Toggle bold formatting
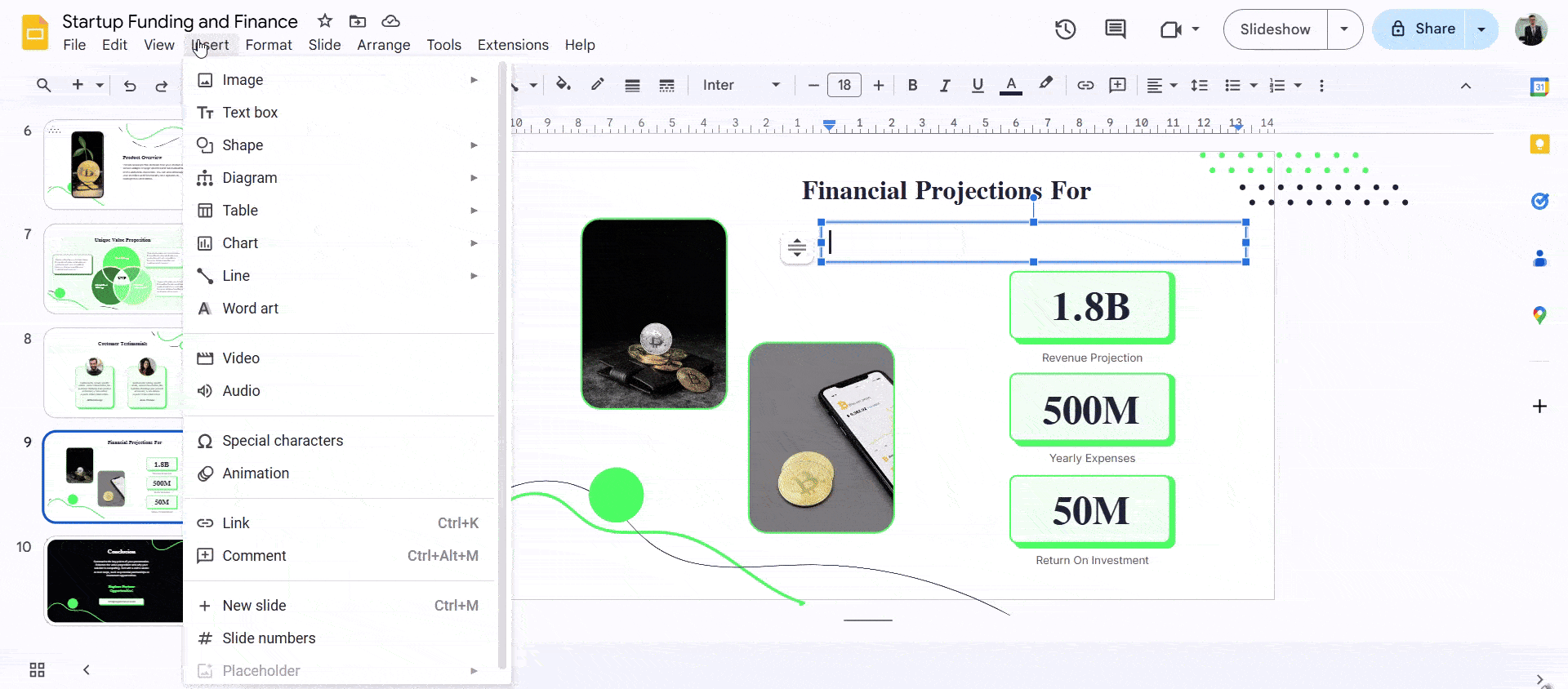This screenshot has height=689, width=1568. pyautogui.click(x=912, y=85)
